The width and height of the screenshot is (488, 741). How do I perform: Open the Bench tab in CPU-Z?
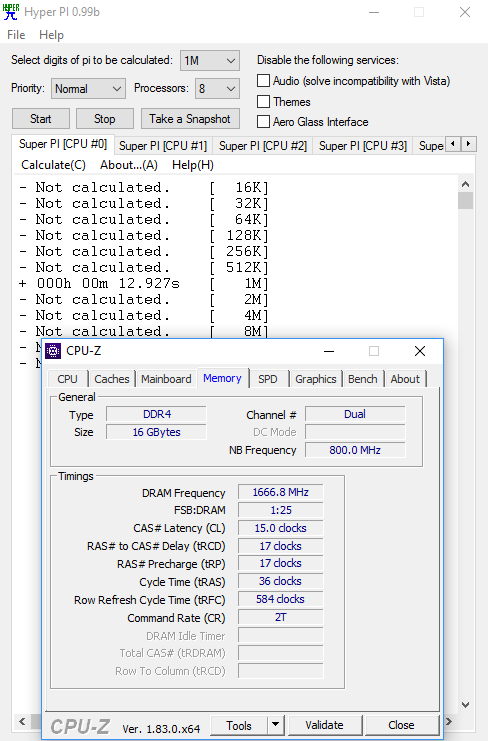point(363,379)
